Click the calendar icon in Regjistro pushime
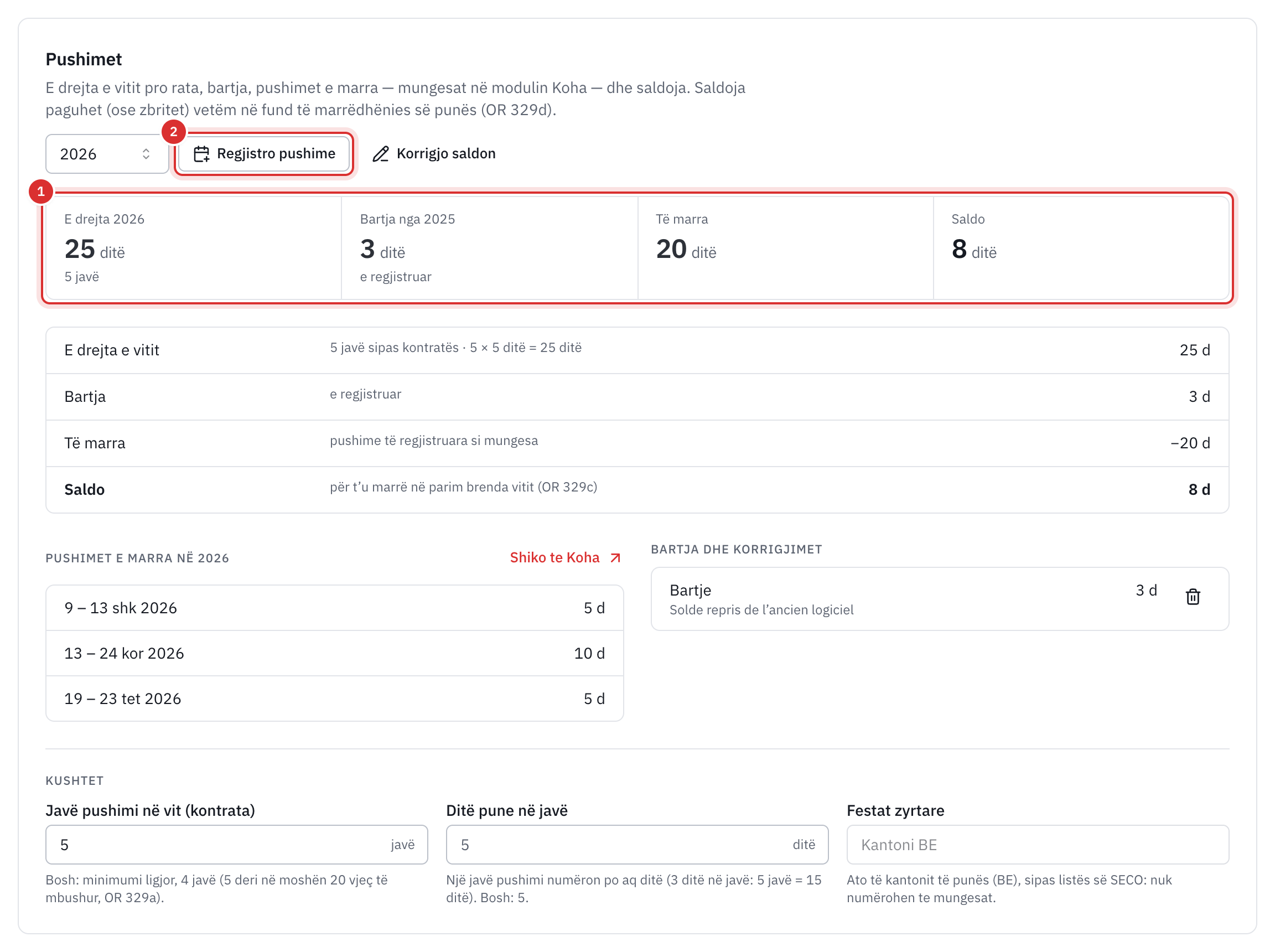The image size is (1275, 952). point(201,154)
